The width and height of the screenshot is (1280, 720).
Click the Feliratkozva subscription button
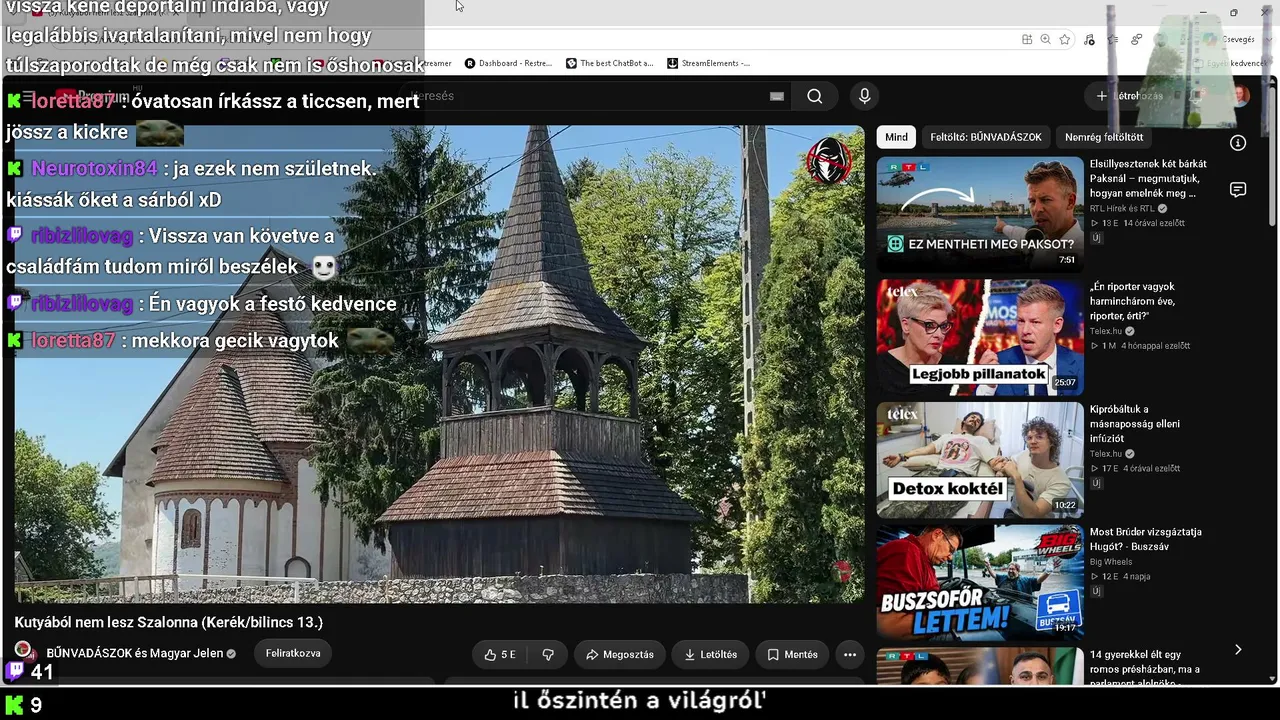(x=293, y=654)
